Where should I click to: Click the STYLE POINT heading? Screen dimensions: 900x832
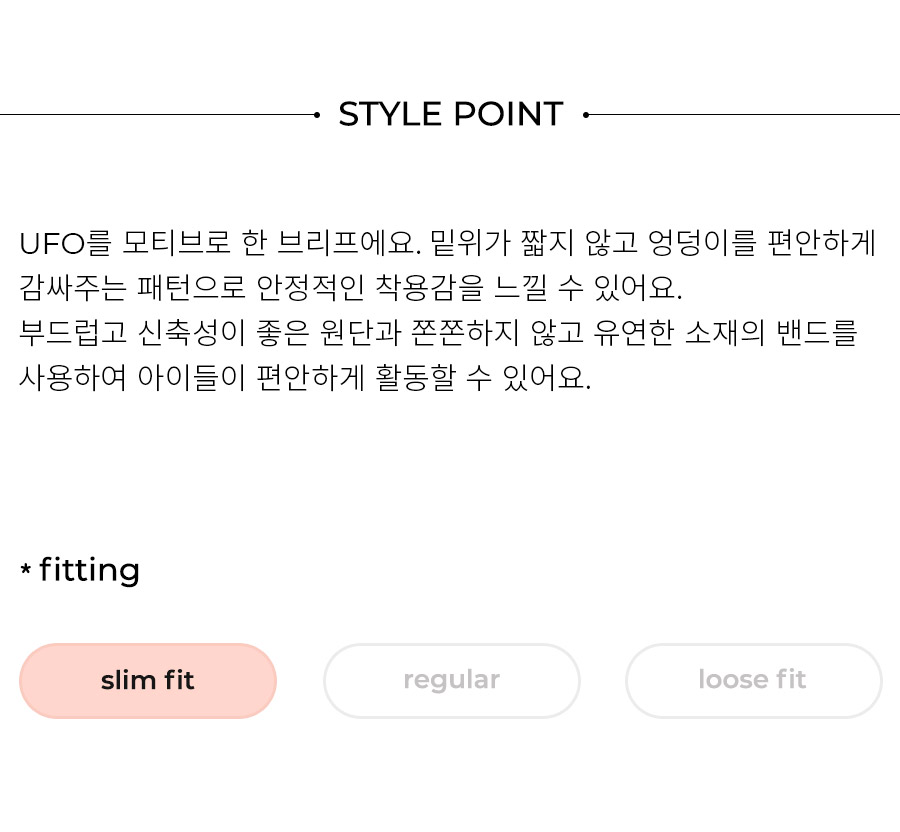point(451,114)
